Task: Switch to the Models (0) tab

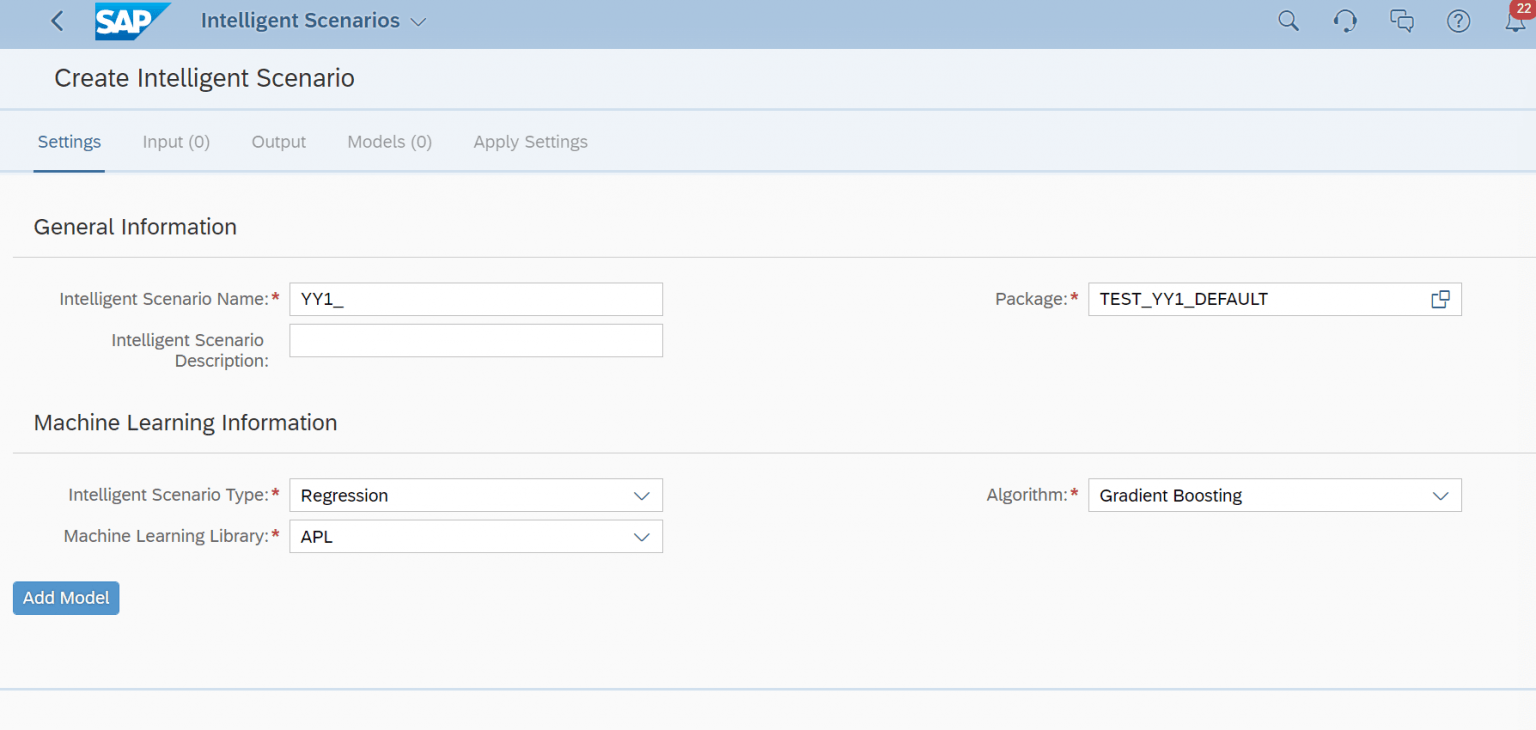Action: pos(389,141)
